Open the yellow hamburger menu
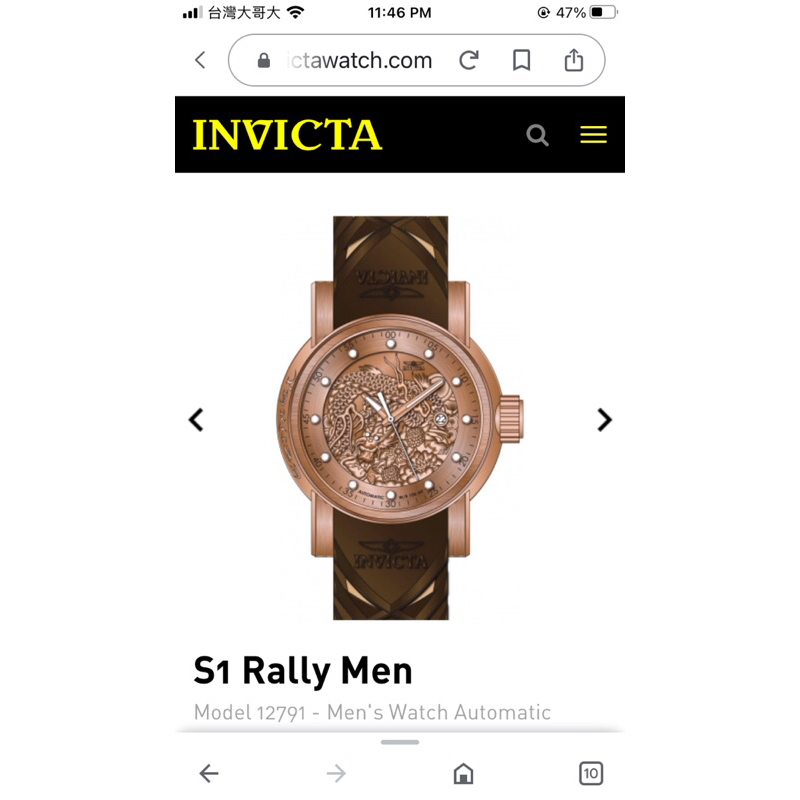This screenshot has width=800, height=800. tap(593, 135)
